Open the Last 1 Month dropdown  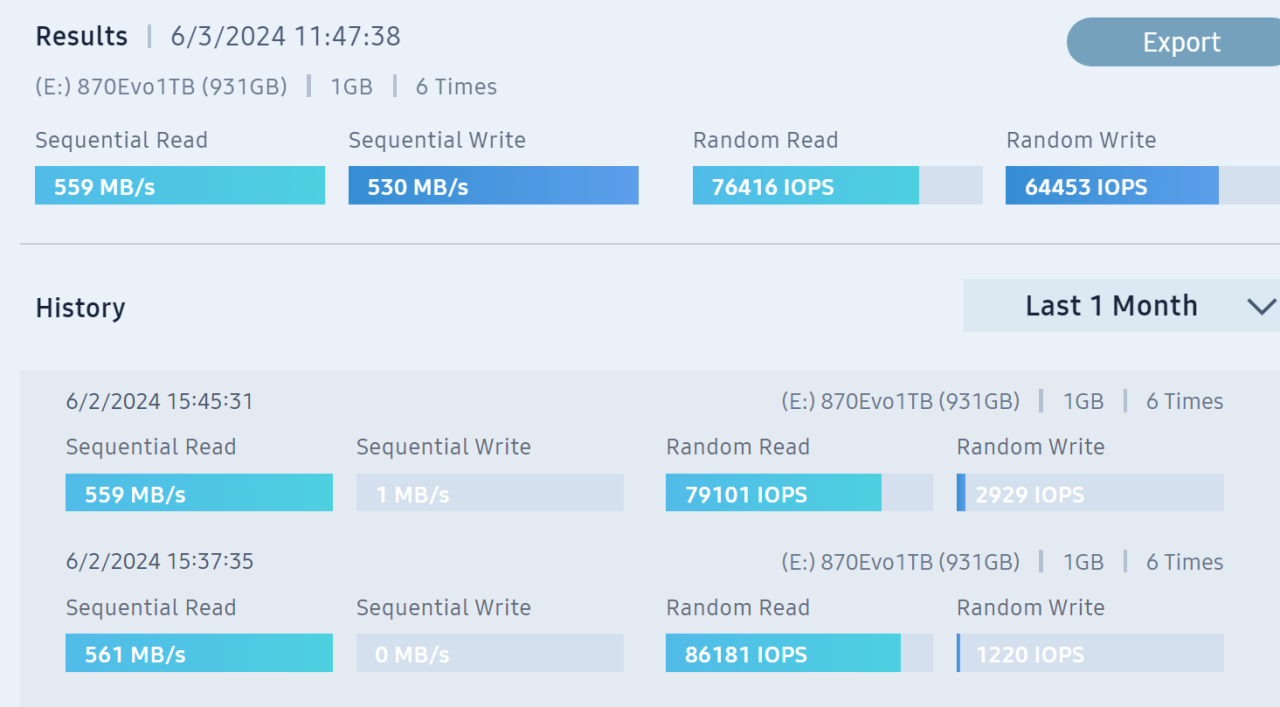point(1111,306)
